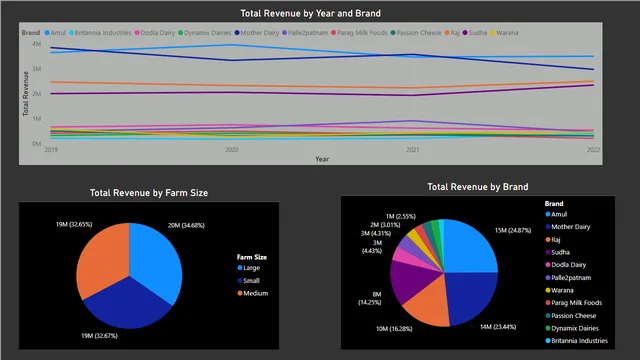
Task: Click the 4M y-axis label
Action: [x=36, y=44]
